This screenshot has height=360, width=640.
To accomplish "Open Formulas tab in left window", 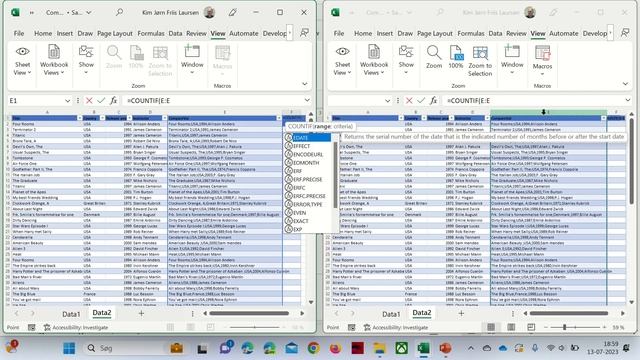I will [x=151, y=33].
